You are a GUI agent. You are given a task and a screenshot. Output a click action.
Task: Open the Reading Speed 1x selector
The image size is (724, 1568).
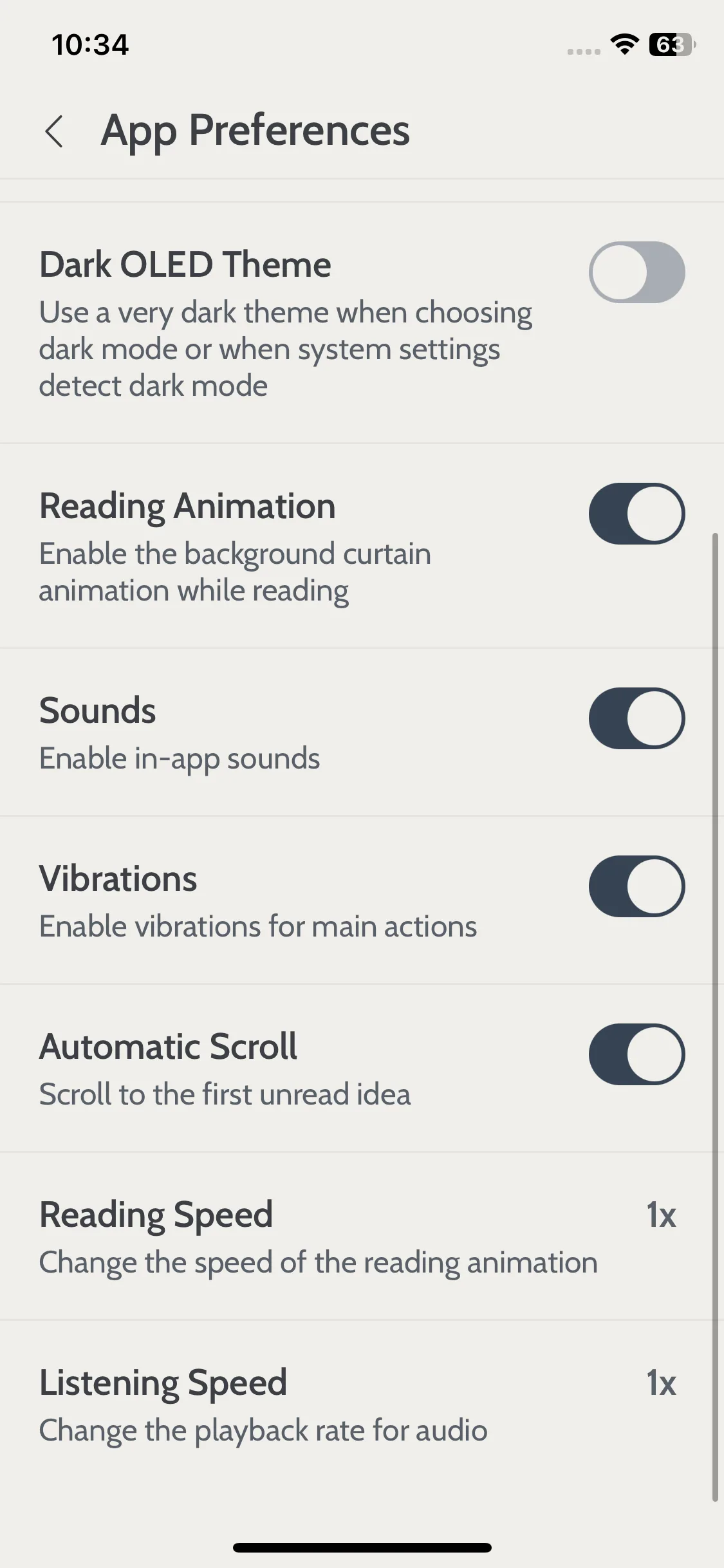[x=661, y=1215]
